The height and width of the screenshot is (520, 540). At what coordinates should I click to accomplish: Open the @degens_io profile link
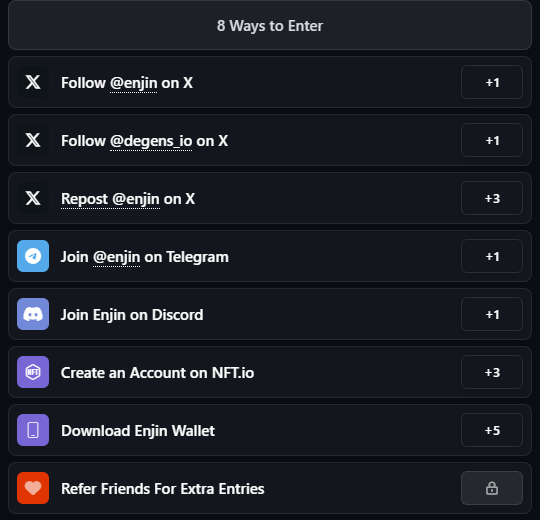point(151,141)
